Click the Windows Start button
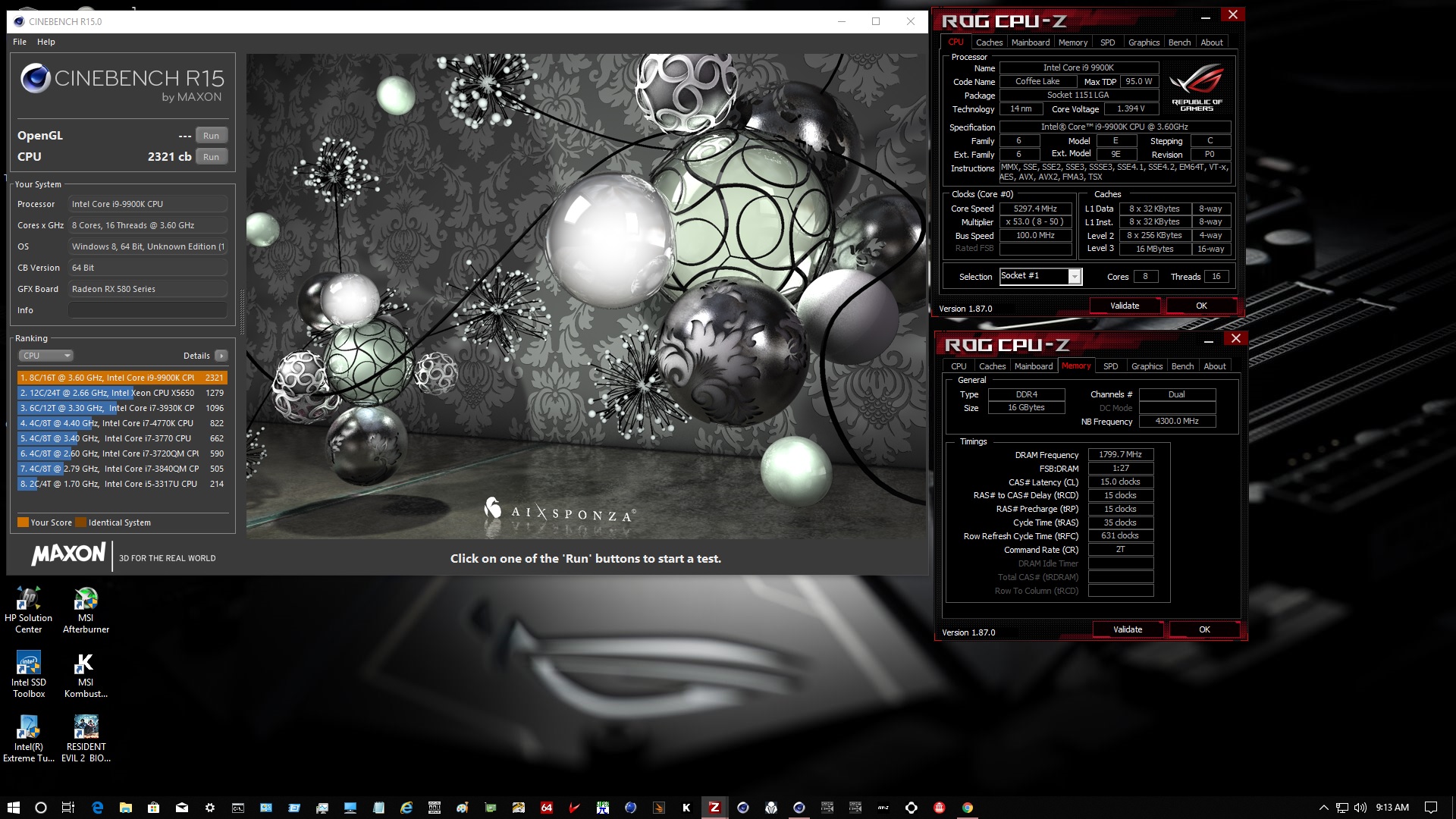The width and height of the screenshot is (1456, 819). [x=13, y=808]
